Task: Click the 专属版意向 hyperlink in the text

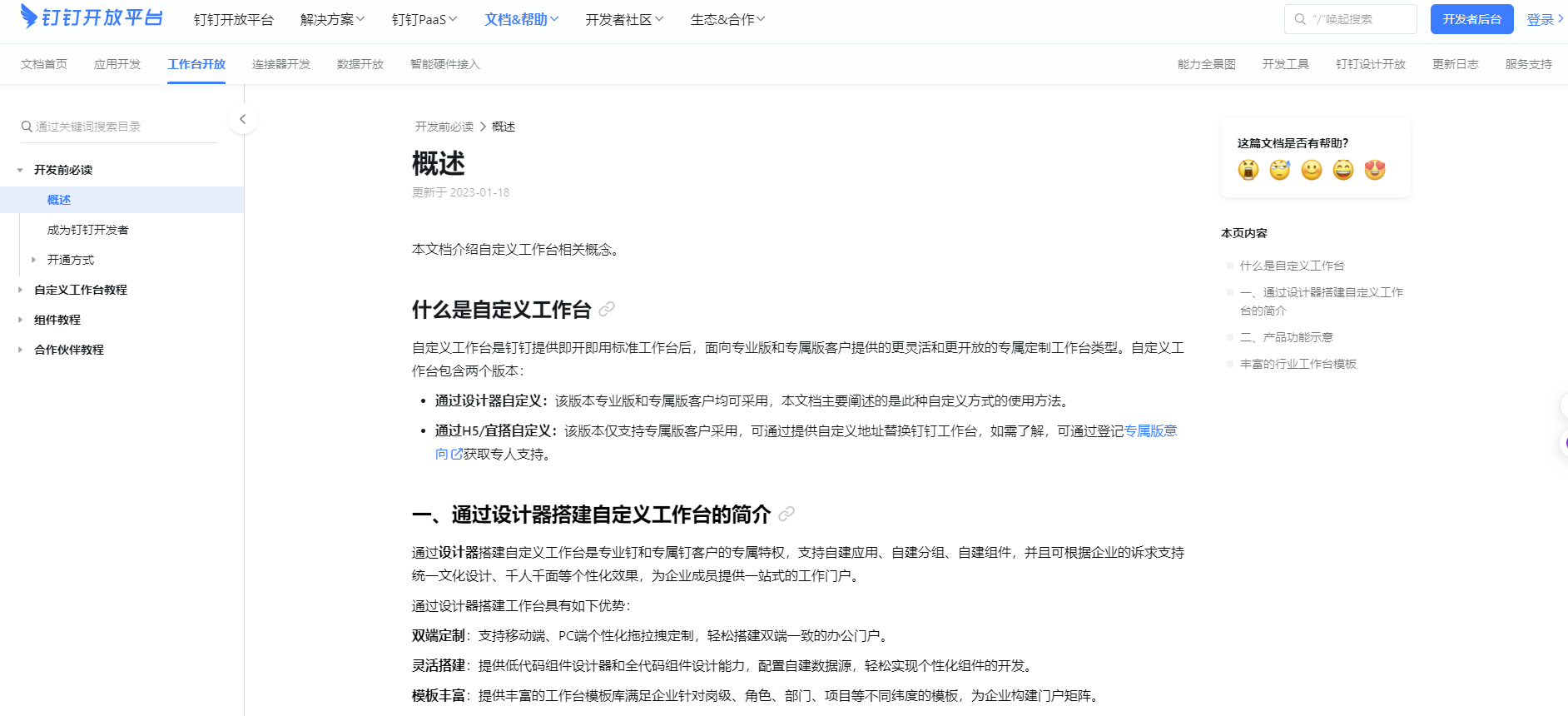Action: tap(1151, 431)
